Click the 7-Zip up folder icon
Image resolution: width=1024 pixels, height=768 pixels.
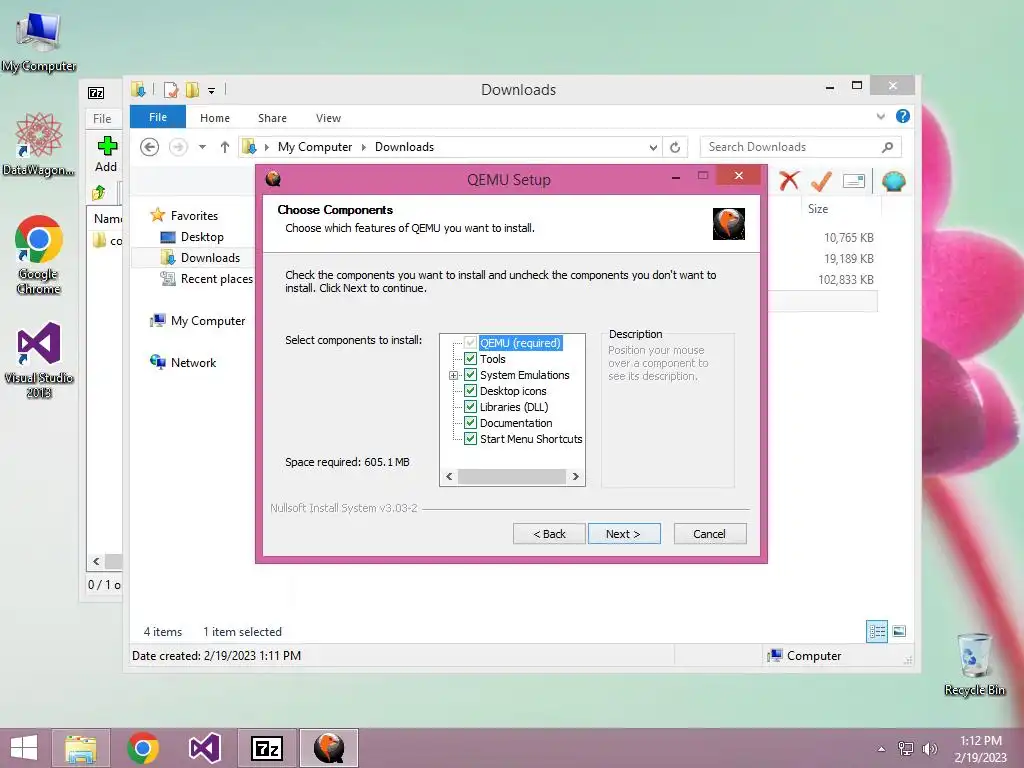[x=99, y=193]
